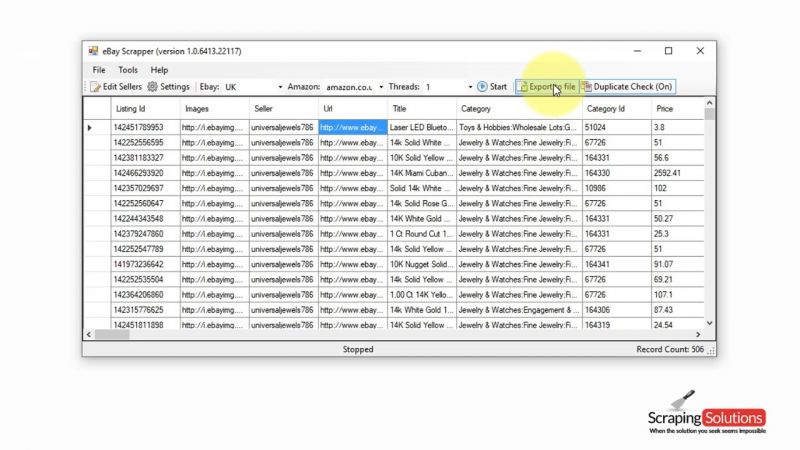Select listing id 141973236642 cell

coord(145,264)
